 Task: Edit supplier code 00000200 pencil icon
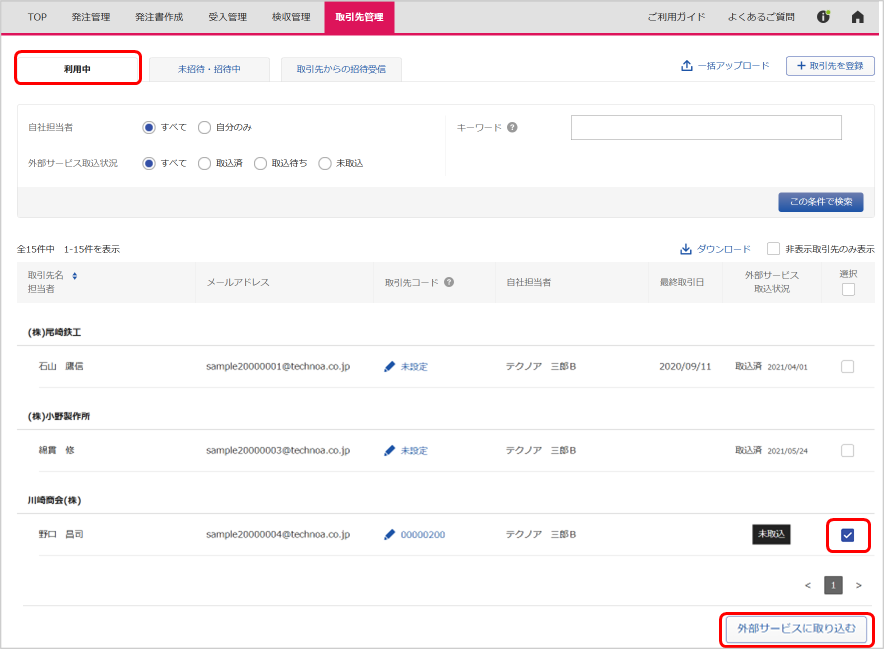390,535
